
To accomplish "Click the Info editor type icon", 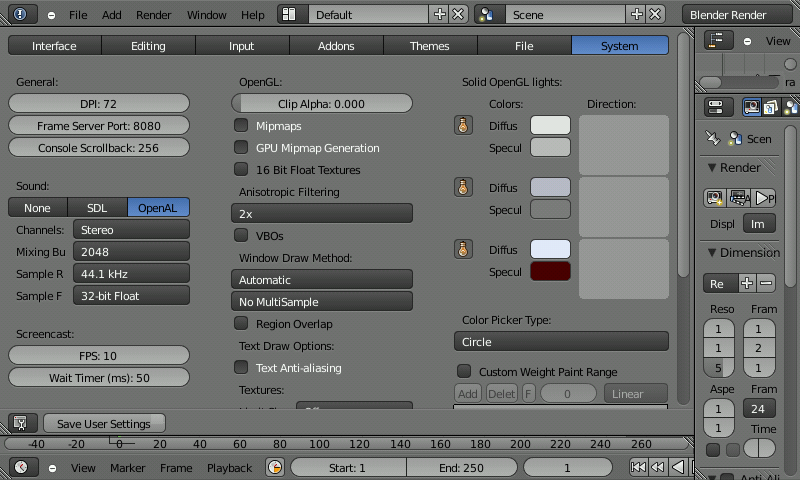I will [x=22, y=15].
